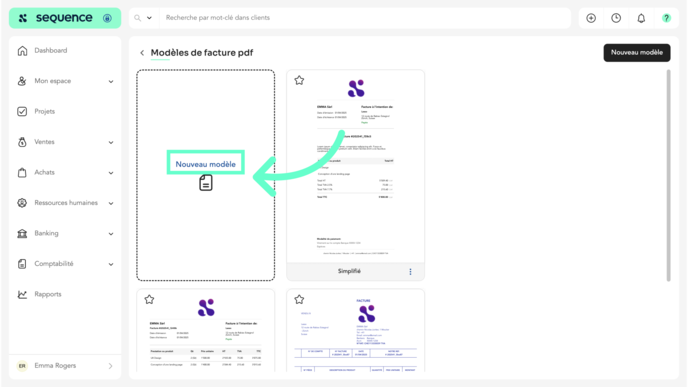Click the Mon espace person icon

(x=22, y=81)
